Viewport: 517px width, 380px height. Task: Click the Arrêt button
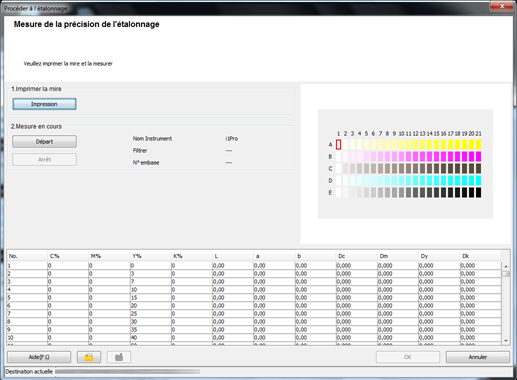click(44, 159)
